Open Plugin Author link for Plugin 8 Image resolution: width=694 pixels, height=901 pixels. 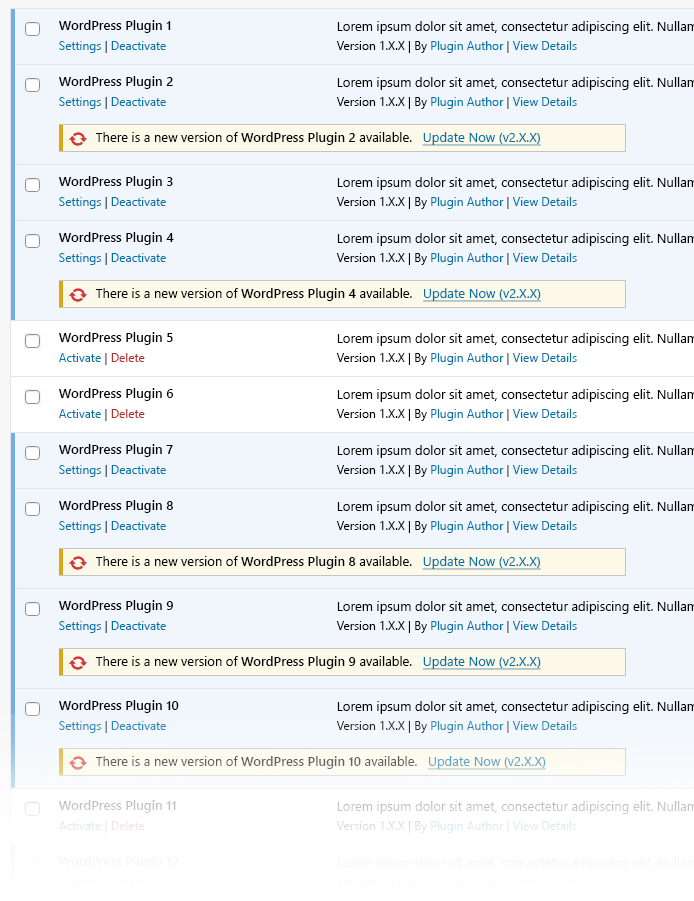point(466,526)
